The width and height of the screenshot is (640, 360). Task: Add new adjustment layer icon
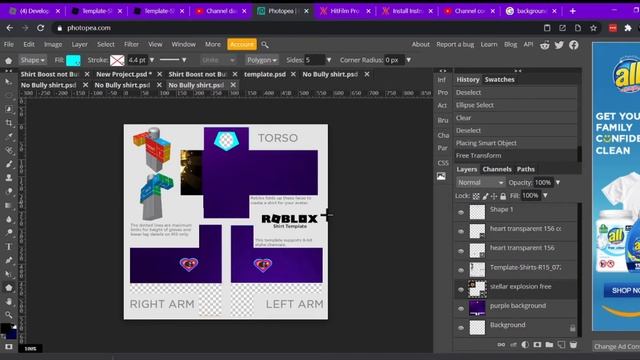pos(525,345)
